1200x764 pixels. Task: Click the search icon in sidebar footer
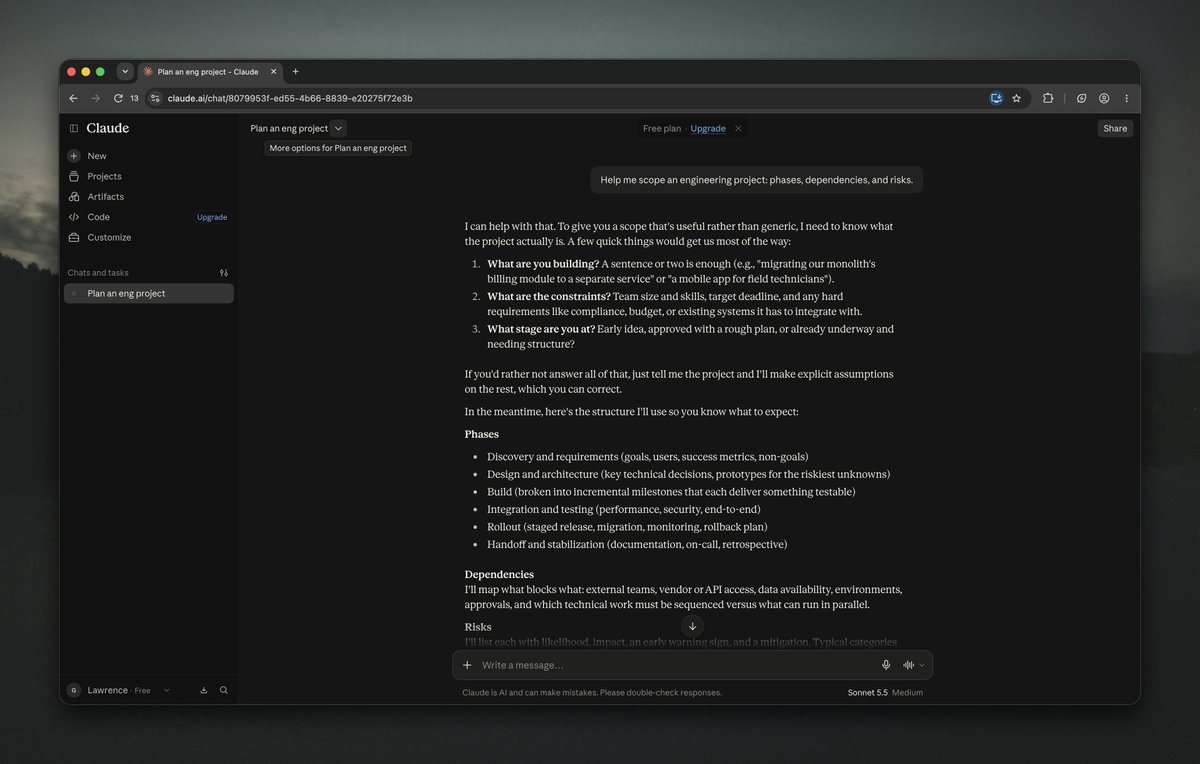[x=224, y=690]
